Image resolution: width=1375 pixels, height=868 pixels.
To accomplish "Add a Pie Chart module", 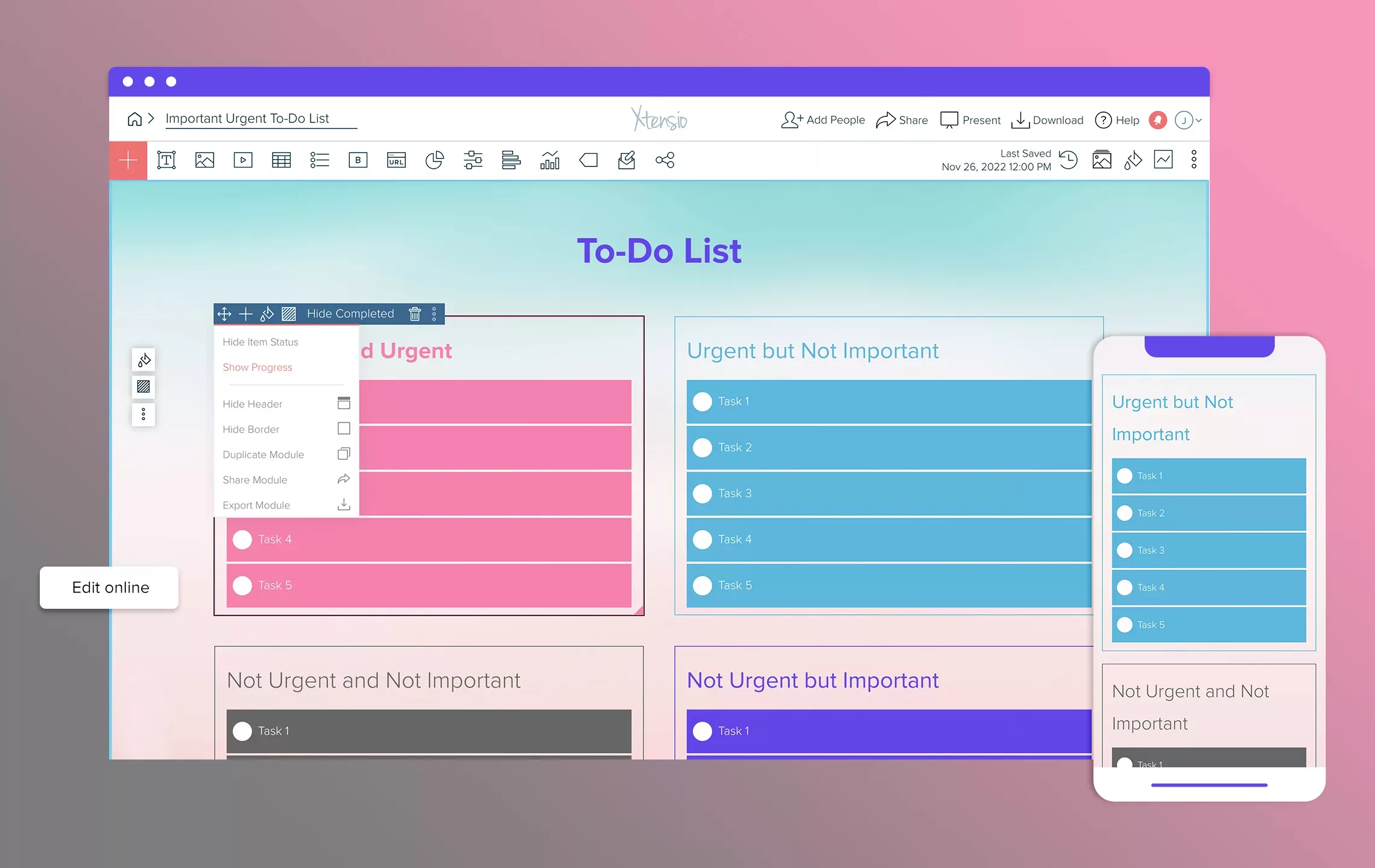I will click(435, 160).
